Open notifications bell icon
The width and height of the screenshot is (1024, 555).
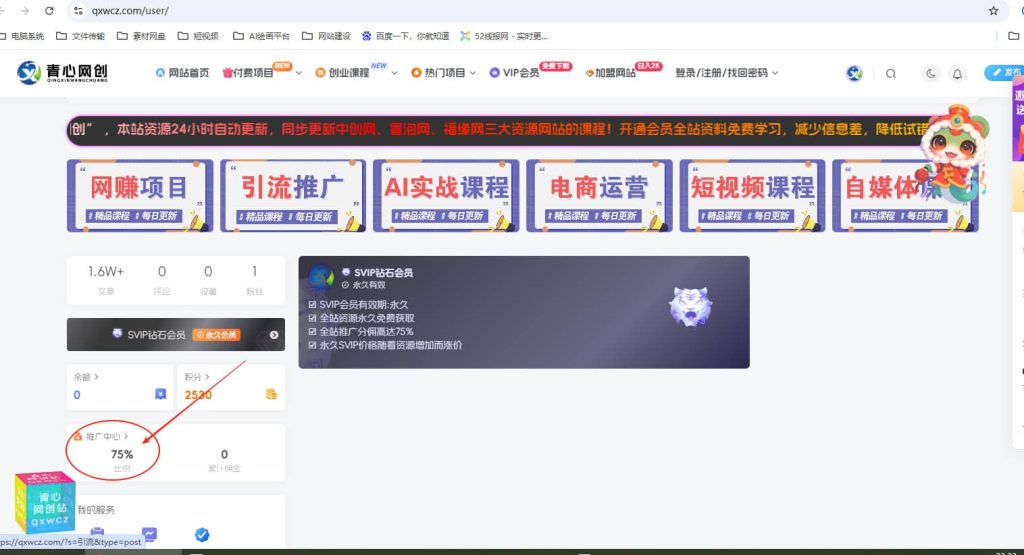[x=957, y=74]
